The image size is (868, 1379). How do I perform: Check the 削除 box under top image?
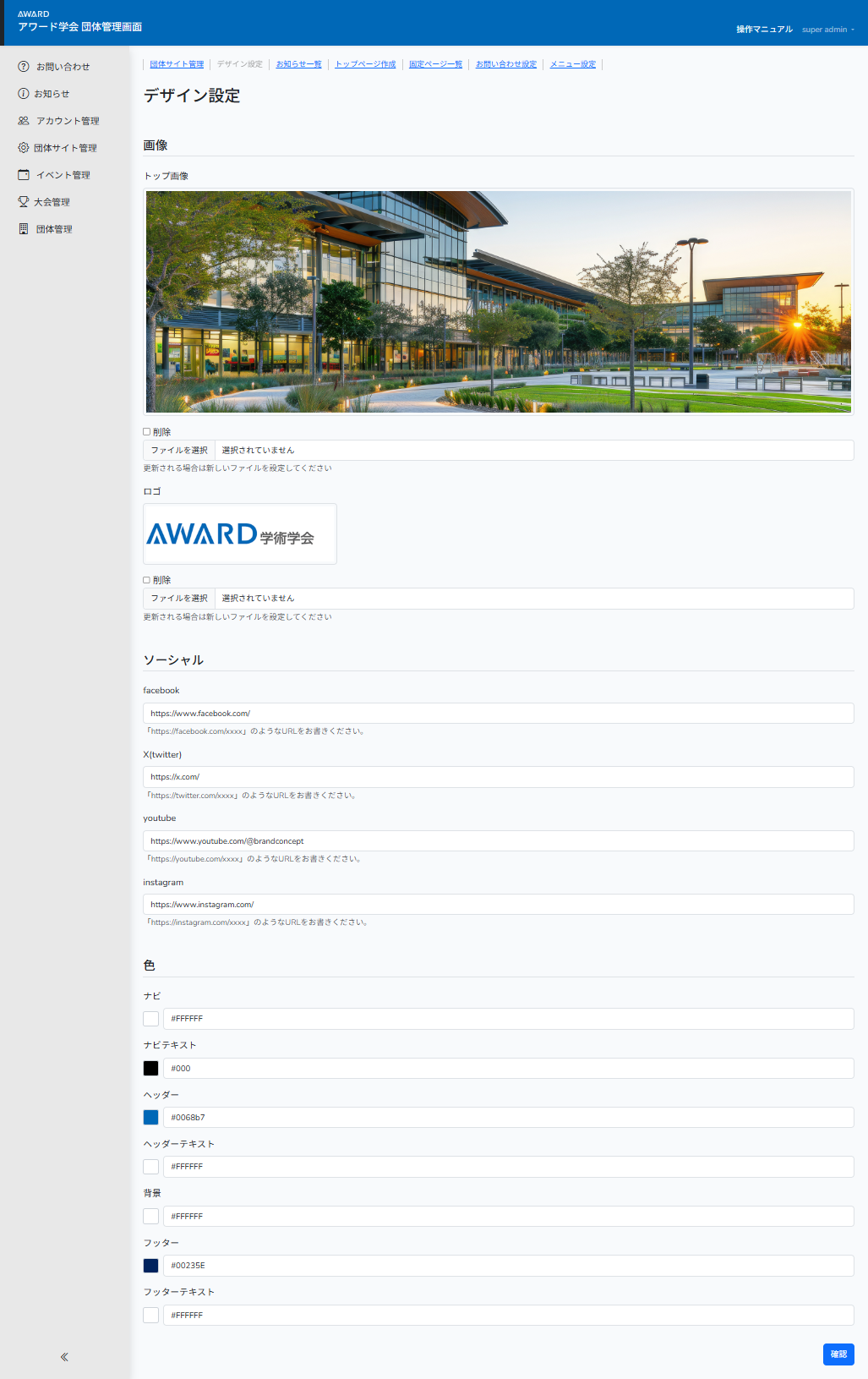click(147, 432)
